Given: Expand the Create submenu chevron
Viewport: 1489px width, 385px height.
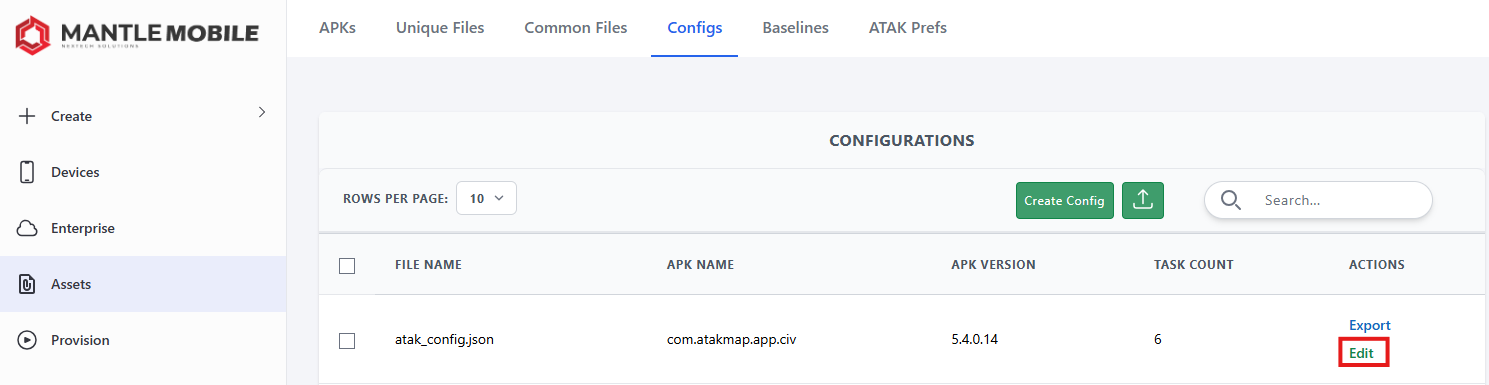Looking at the screenshot, I should (262, 112).
